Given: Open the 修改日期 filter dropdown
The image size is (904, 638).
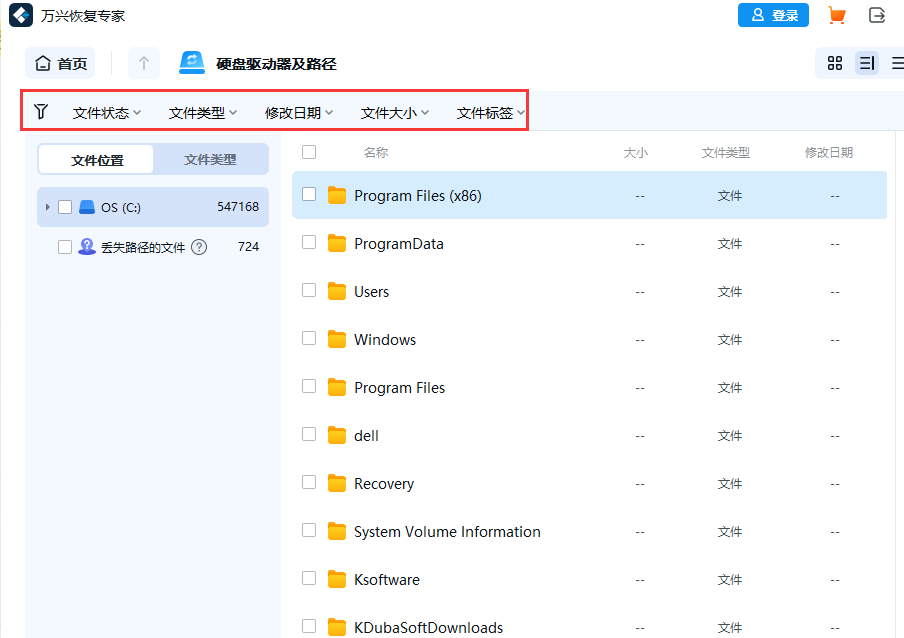Looking at the screenshot, I should (299, 112).
